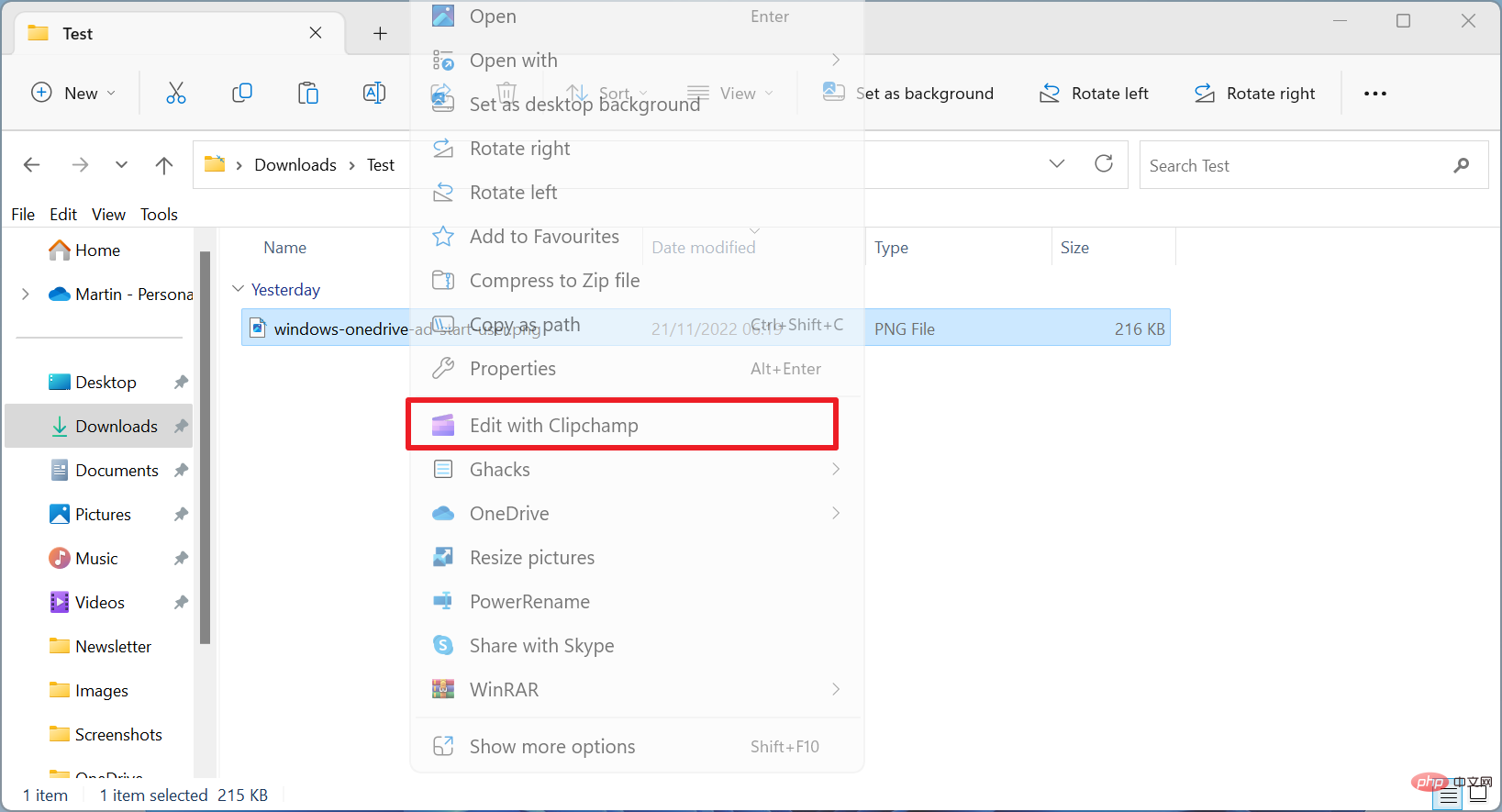Viewport: 1502px width, 812px height.
Task: Click the pin icon next to Videos
Action: [x=181, y=603]
